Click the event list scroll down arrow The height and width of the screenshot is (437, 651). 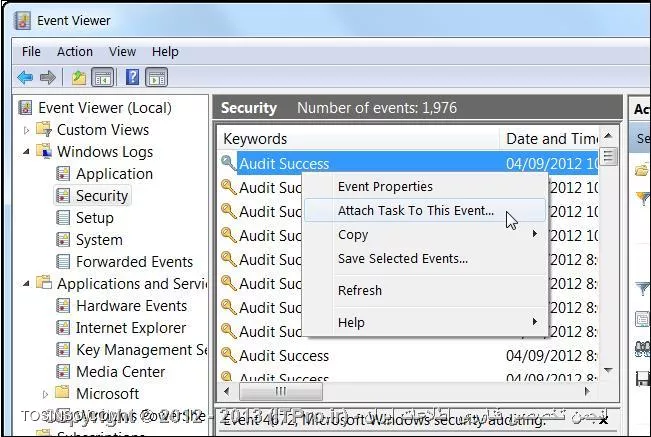click(608, 369)
